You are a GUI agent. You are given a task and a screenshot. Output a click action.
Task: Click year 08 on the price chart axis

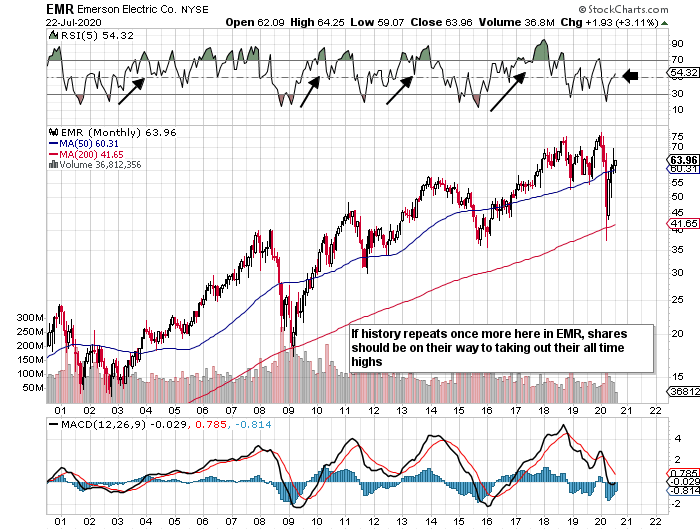click(x=259, y=410)
